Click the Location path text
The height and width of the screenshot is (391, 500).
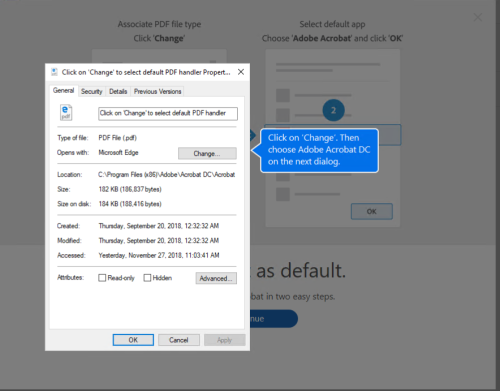166,174
